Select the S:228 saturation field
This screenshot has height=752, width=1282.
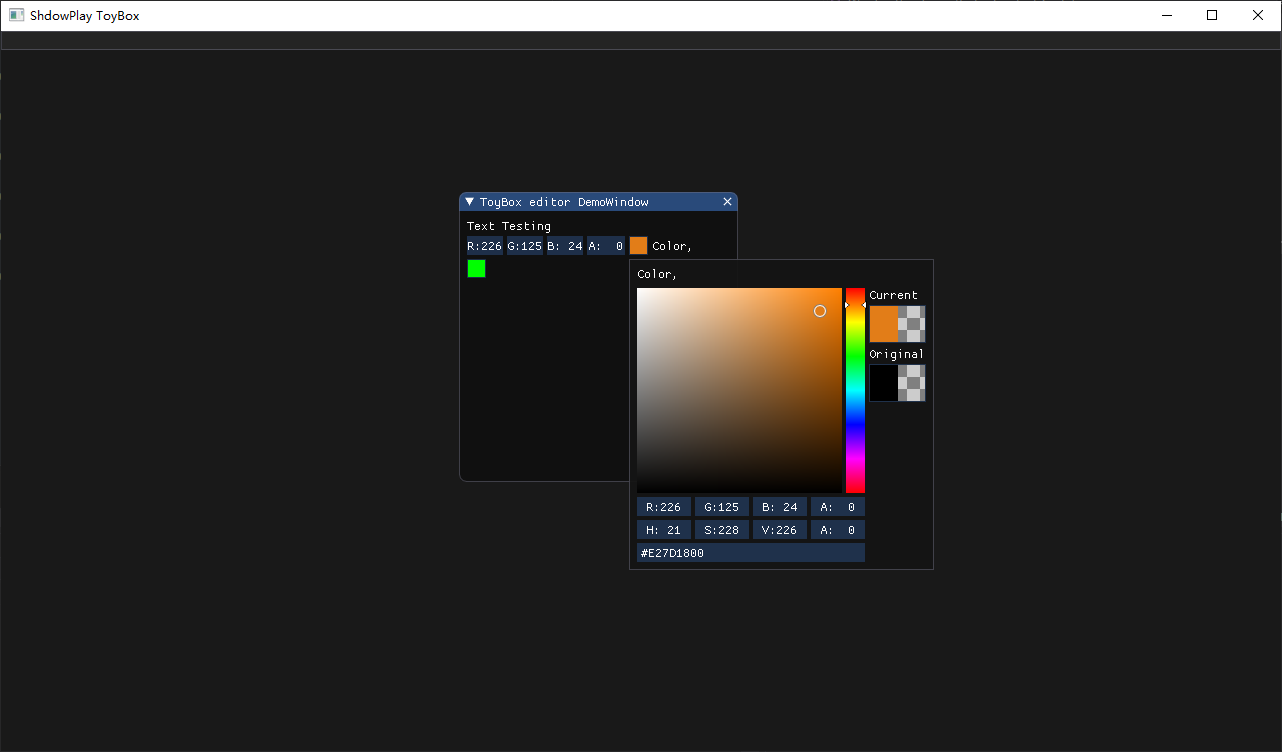click(x=722, y=530)
